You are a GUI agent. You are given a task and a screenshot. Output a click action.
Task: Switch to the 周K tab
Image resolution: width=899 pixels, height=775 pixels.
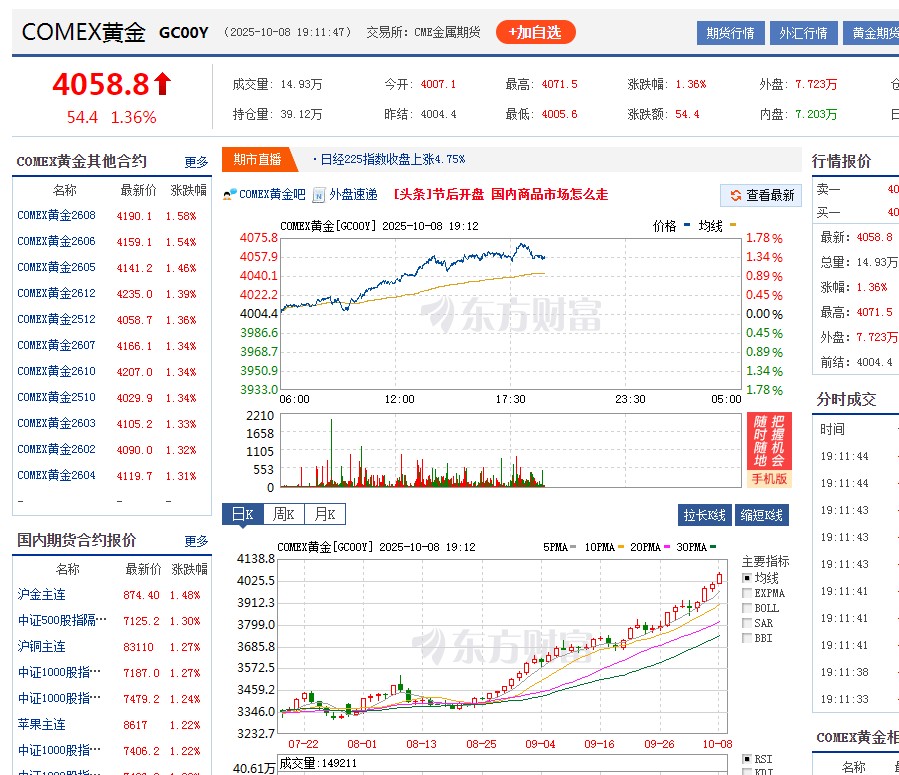284,513
